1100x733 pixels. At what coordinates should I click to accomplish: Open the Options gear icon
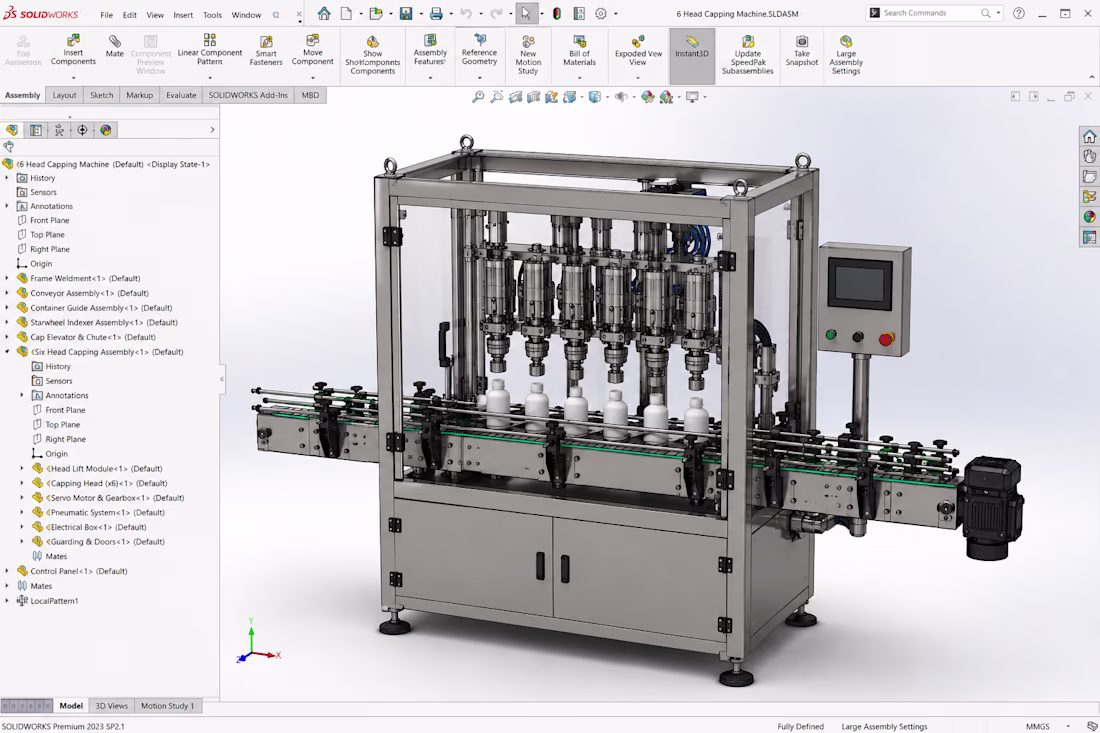coord(601,13)
